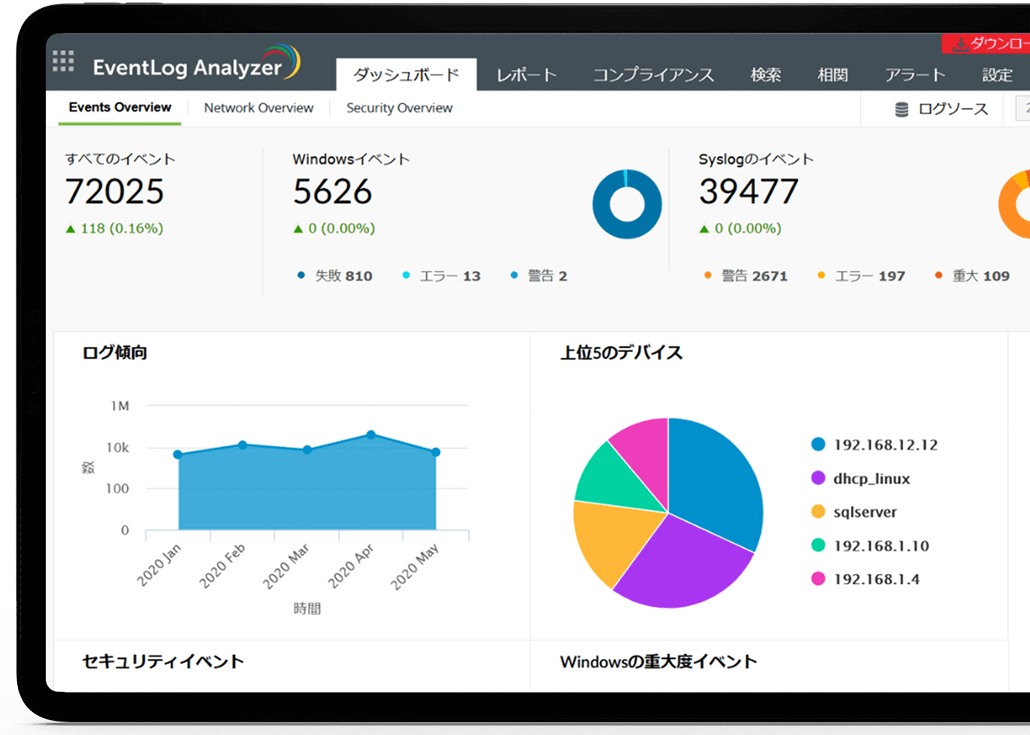1030x735 pixels.
Task: Toggle 192.168.1.10 legend entry
Action: 870,546
